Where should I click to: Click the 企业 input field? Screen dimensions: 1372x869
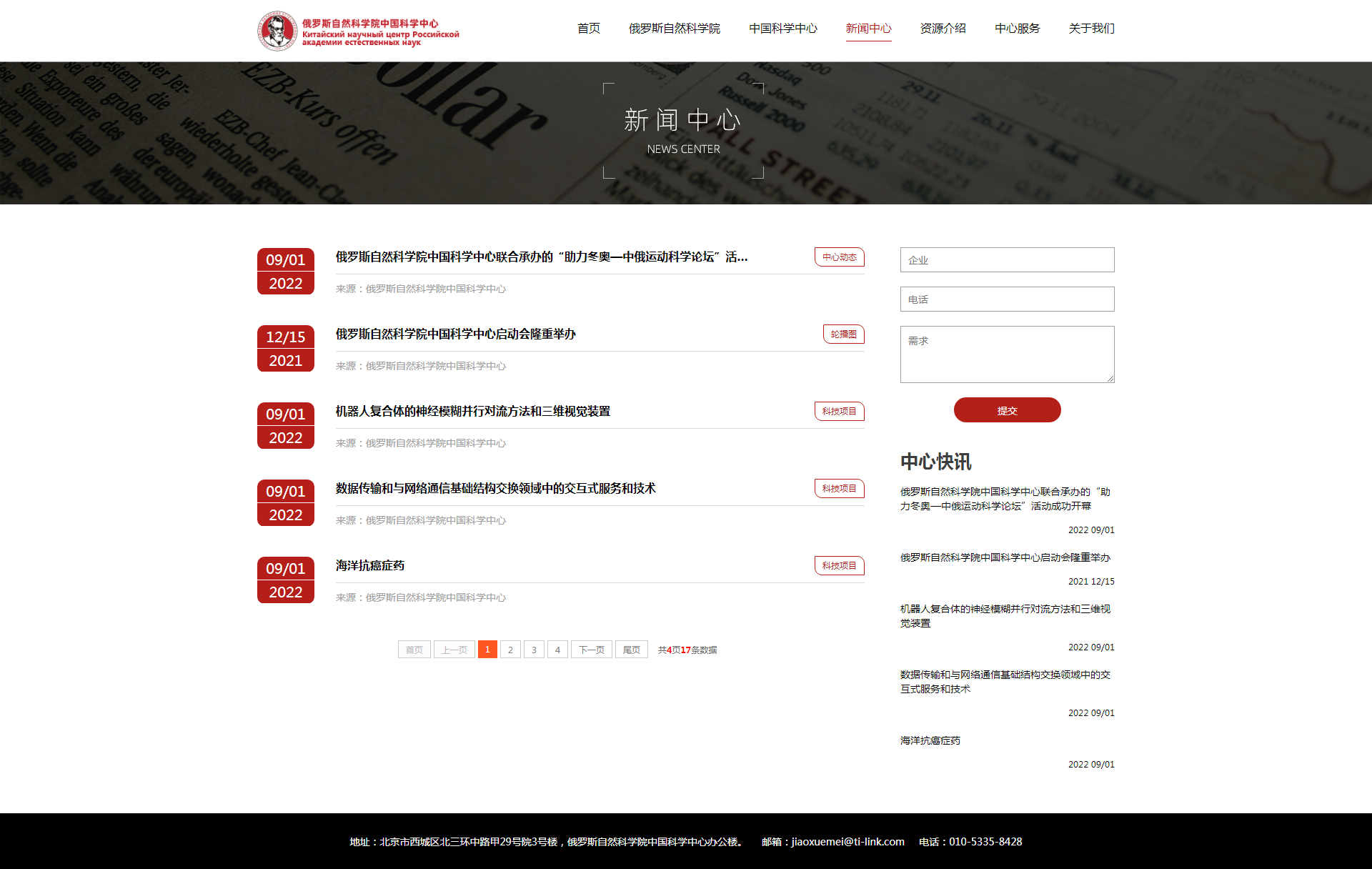tap(1007, 260)
